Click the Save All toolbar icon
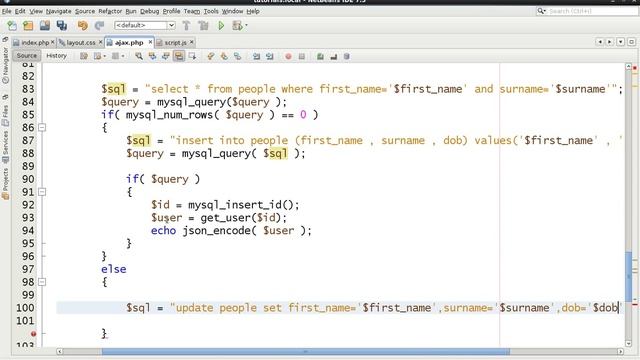Screen dimensions: 640x360 tap(62, 26)
